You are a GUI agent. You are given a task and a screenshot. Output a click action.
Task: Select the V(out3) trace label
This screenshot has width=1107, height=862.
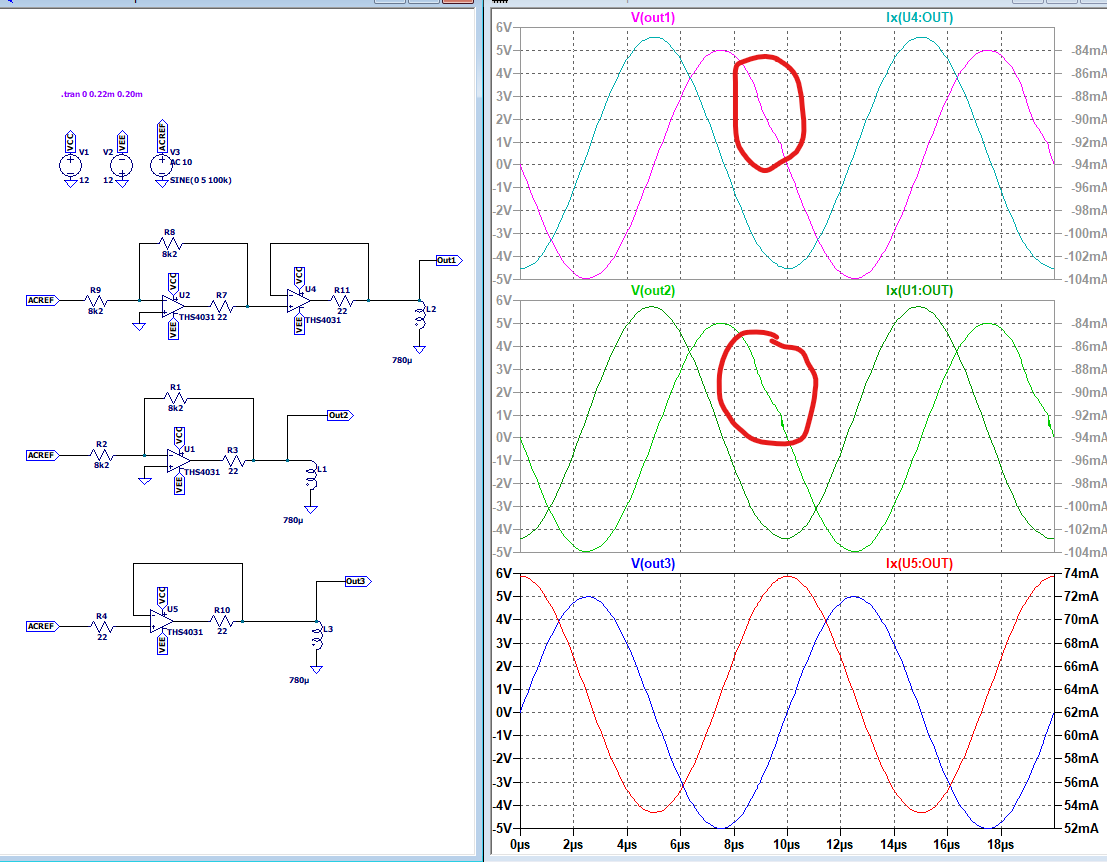[x=653, y=563]
